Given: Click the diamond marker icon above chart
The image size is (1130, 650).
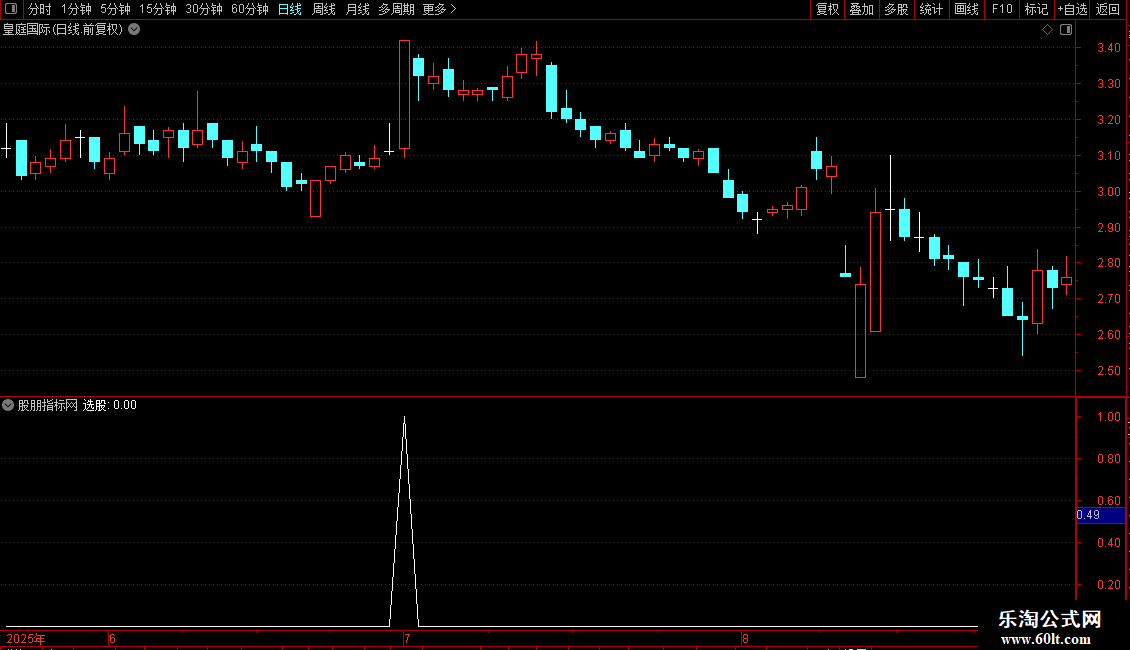Looking at the screenshot, I should [1047, 30].
